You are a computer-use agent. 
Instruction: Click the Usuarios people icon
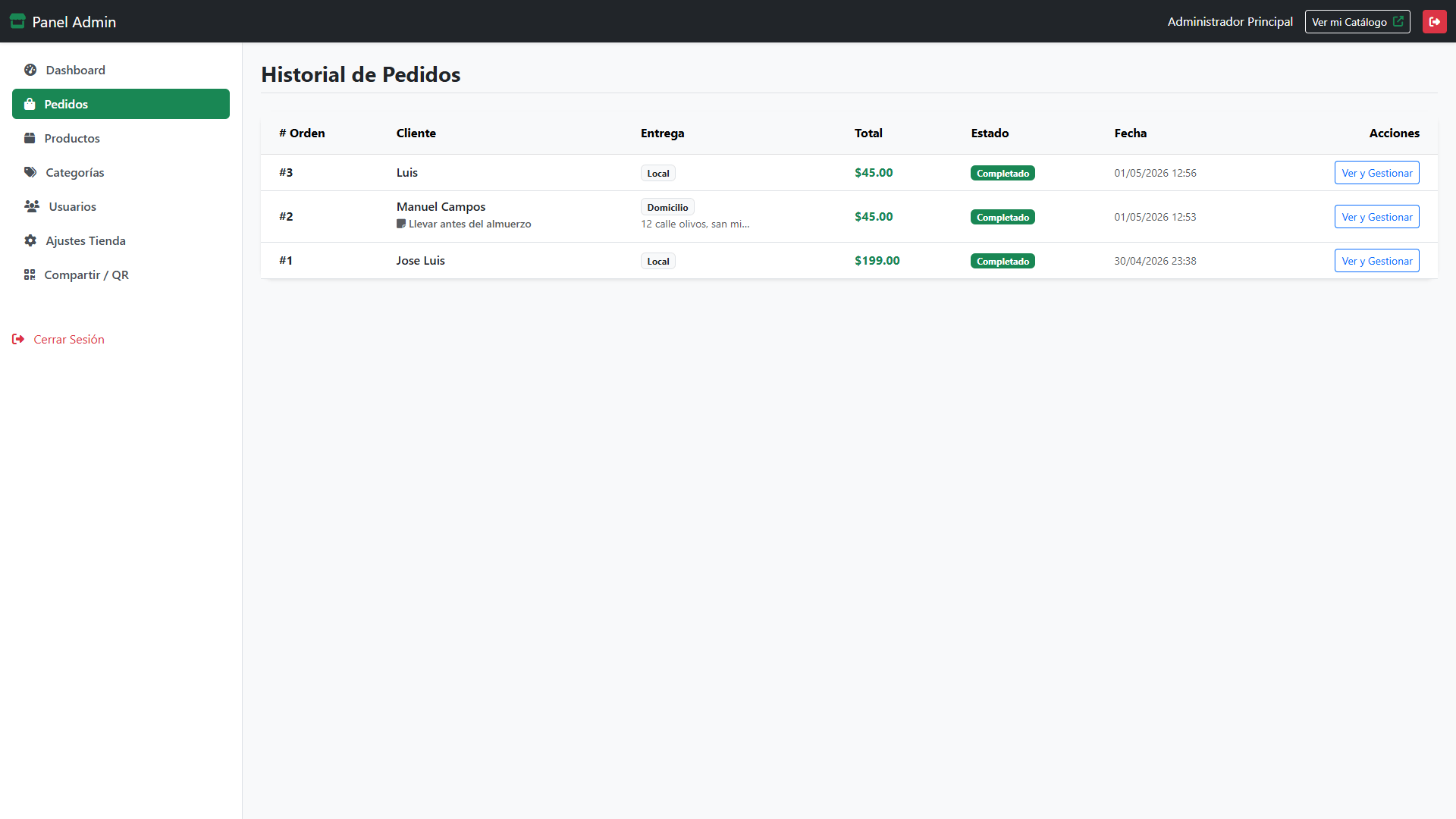[32, 206]
